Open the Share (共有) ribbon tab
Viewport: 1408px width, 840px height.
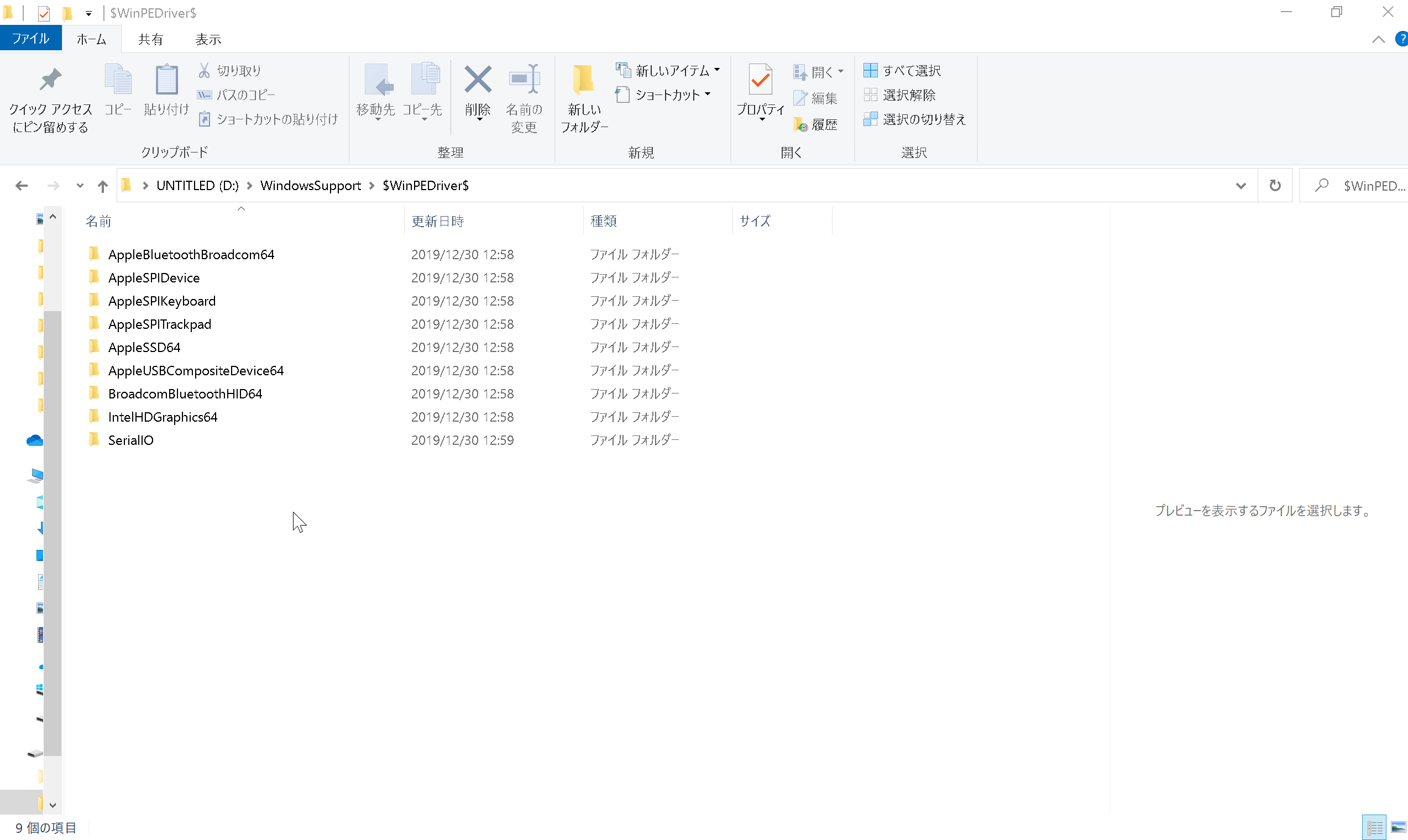coord(150,39)
